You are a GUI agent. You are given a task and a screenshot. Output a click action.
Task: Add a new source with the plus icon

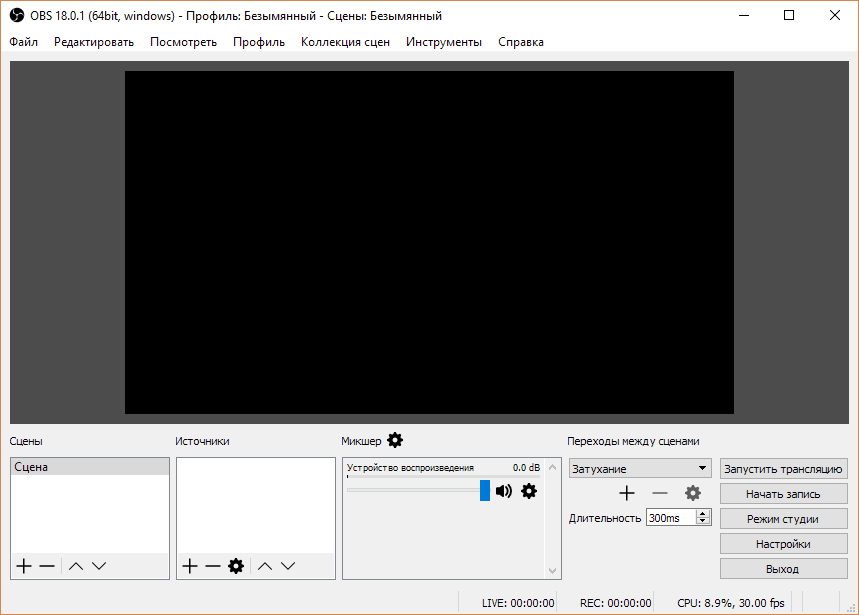[x=189, y=566]
